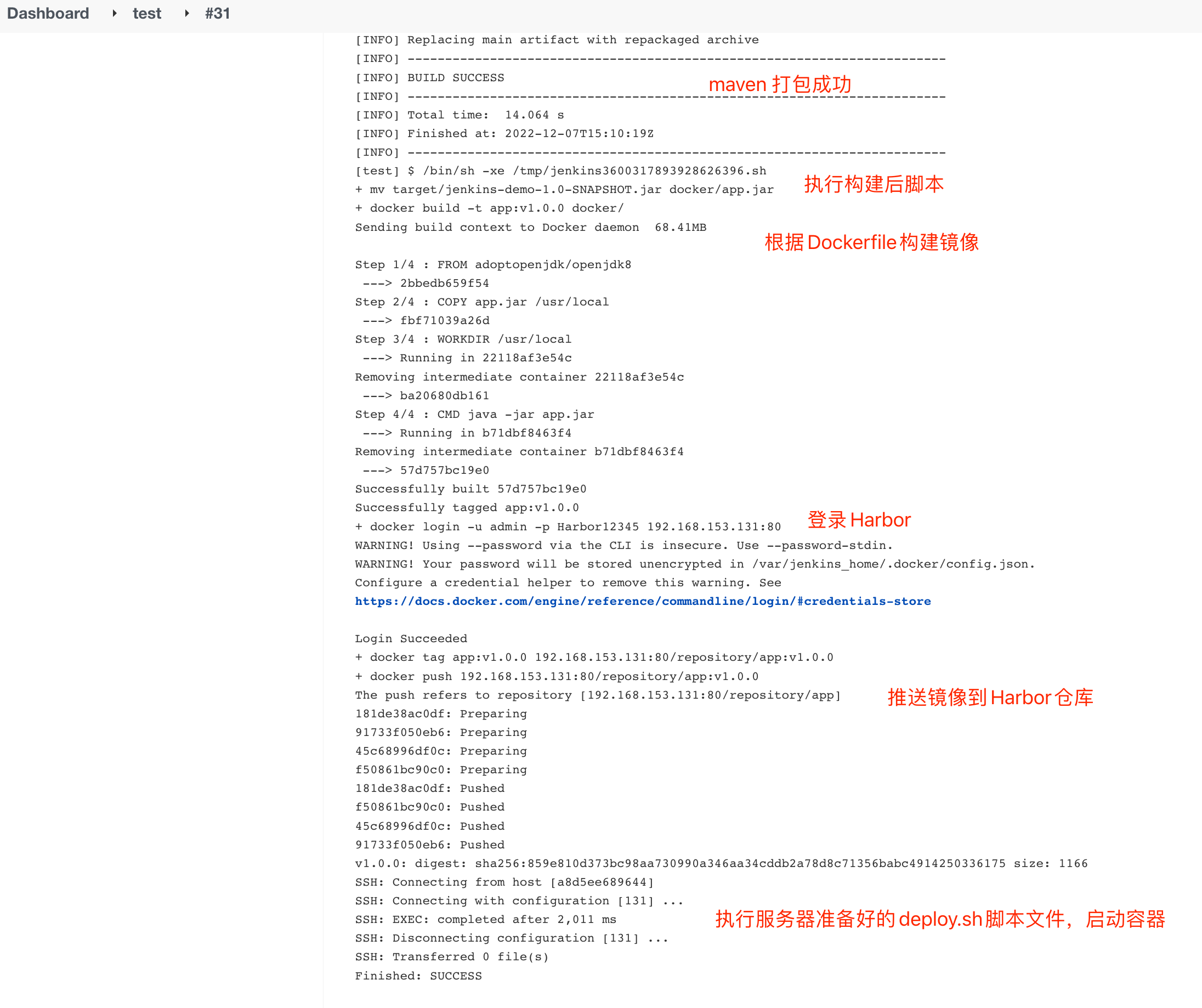Click the Total time 14.064 s line
The width and height of the screenshot is (1202, 1008).
pos(458,115)
